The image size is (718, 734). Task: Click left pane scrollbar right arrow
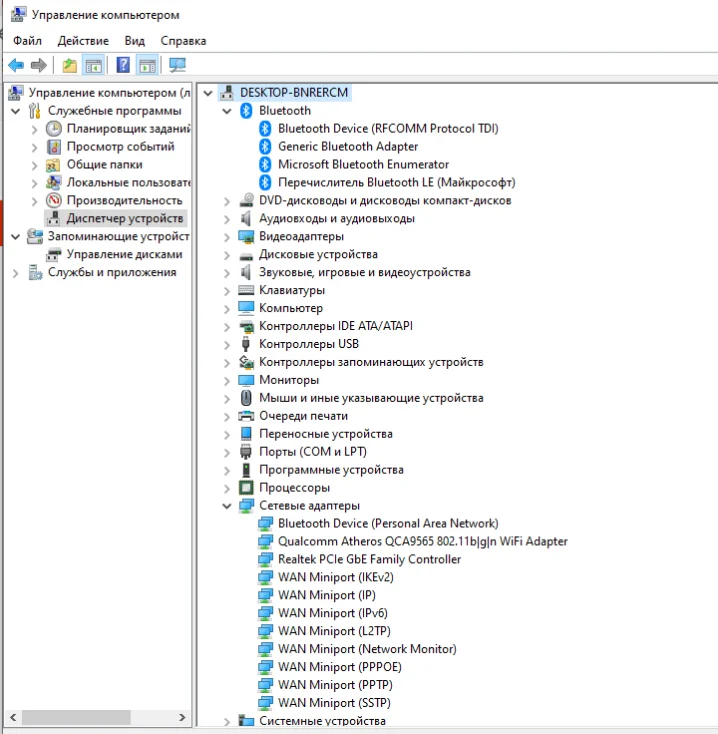coord(182,717)
